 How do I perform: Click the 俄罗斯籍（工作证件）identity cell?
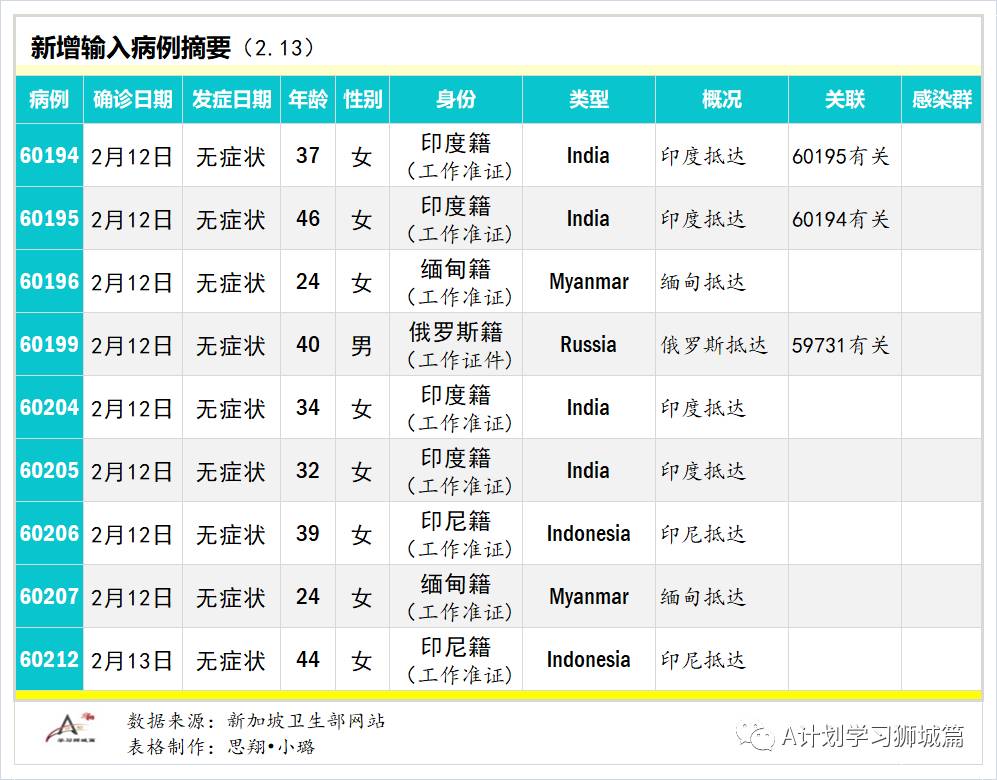pos(457,345)
